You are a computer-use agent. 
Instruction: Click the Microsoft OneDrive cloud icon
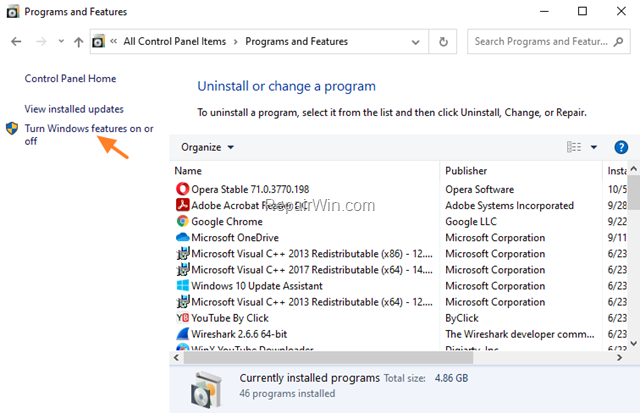(x=182, y=237)
